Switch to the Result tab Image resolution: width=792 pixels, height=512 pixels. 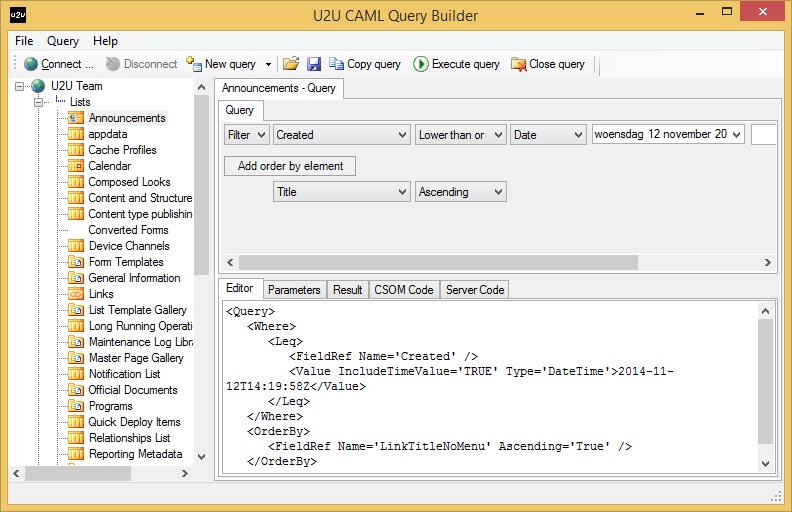tap(348, 290)
